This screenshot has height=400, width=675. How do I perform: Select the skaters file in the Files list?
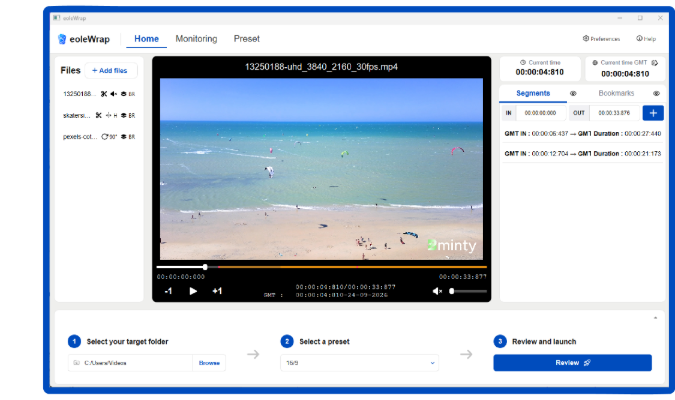77,115
